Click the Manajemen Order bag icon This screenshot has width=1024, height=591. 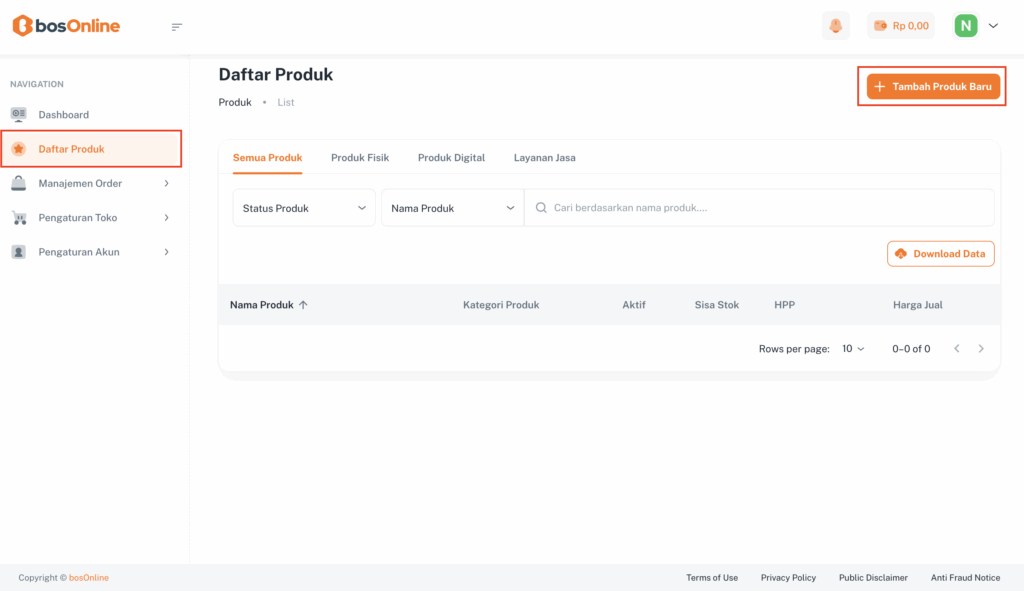[18, 183]
